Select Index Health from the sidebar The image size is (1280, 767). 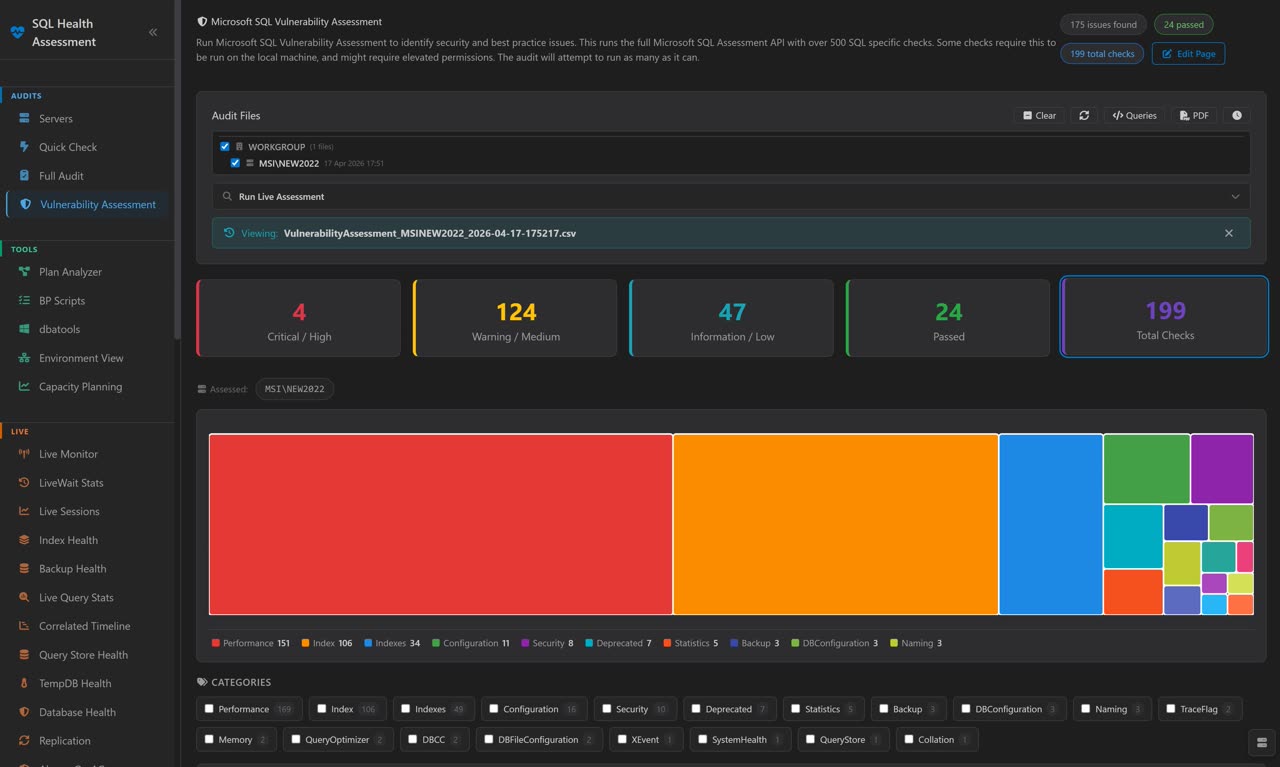coord(66,540)
